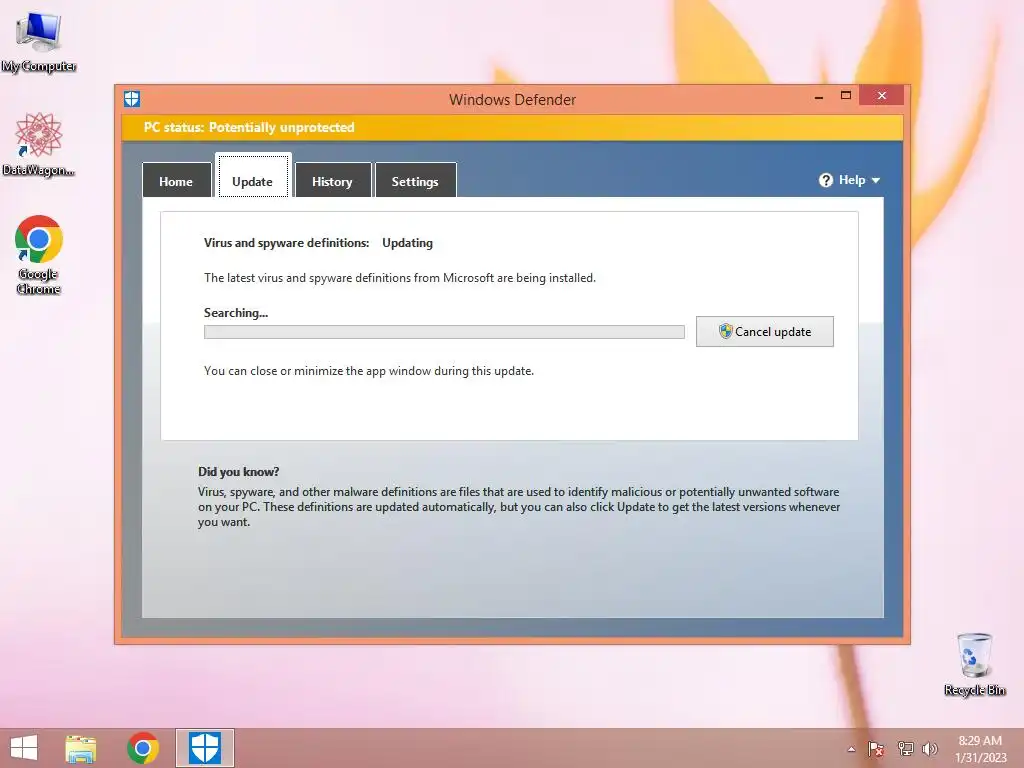This screenshot has width=1024, height=768.
Task: Open the Action Center flag icon
Action: tap(876, 748)
